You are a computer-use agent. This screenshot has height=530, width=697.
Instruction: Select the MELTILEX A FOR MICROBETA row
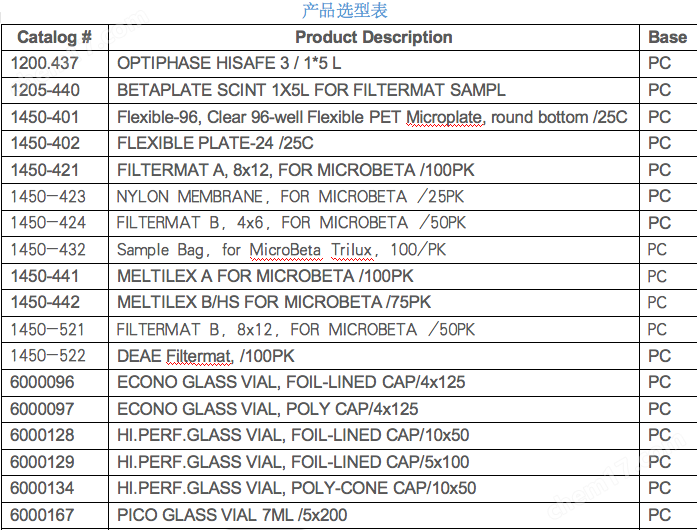(x=349, y=276)
